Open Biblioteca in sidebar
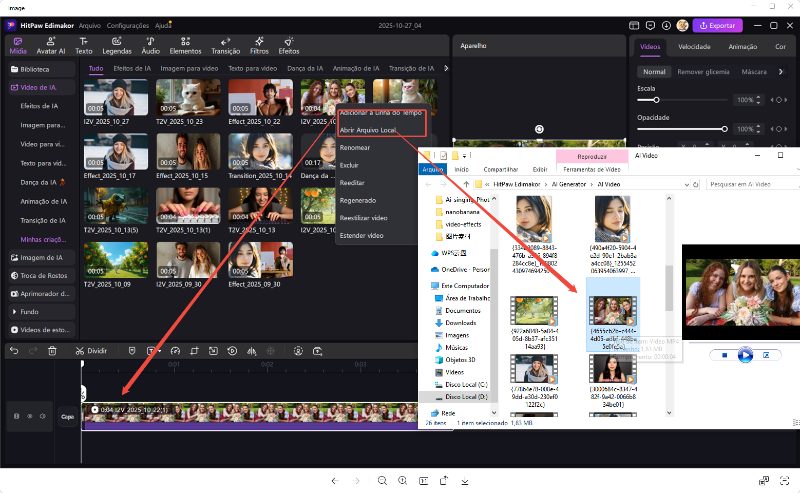Image resolution: width=800 pixels, height=493 pixels. (42, 69)
